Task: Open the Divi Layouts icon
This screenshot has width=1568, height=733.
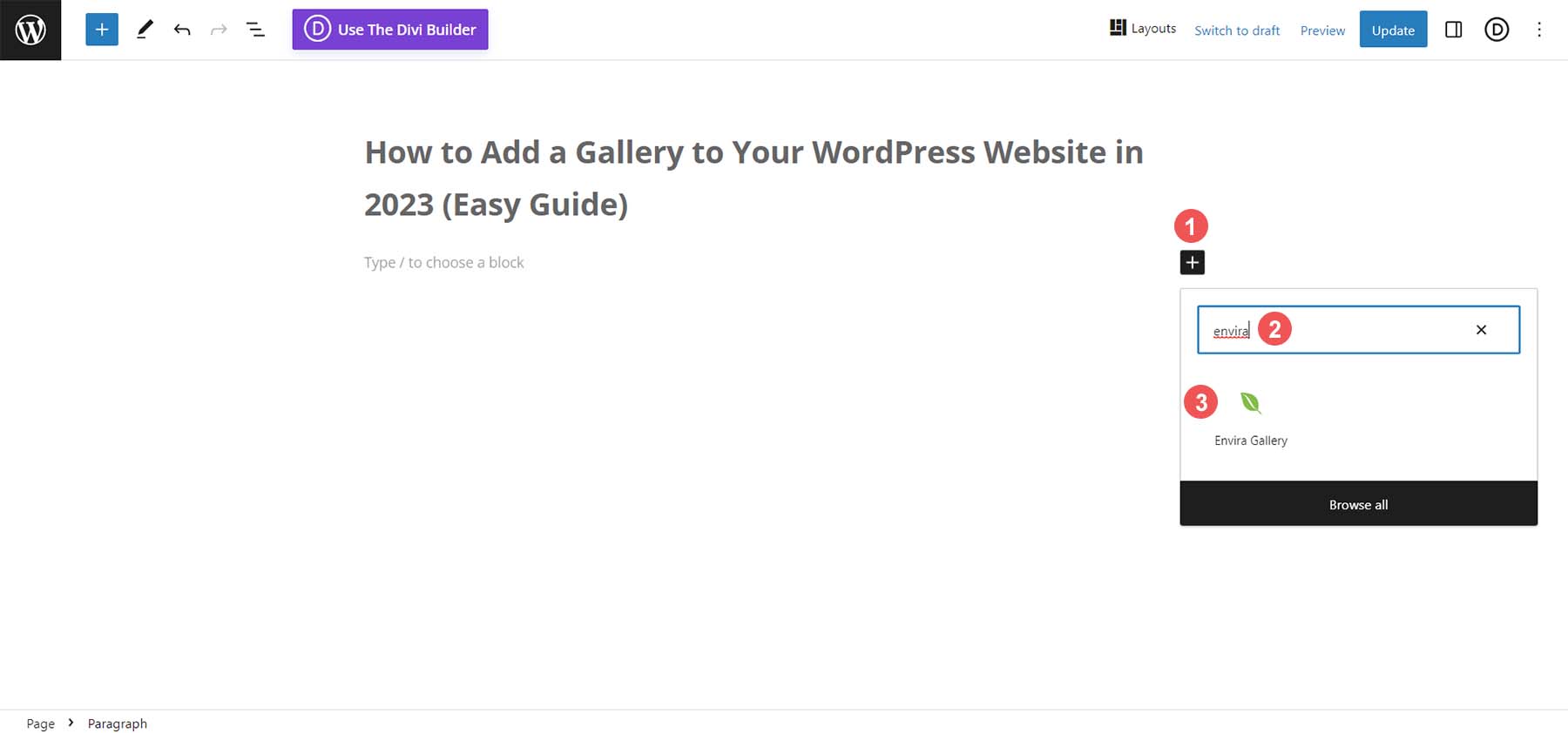Action: [x=1118, y=27]
